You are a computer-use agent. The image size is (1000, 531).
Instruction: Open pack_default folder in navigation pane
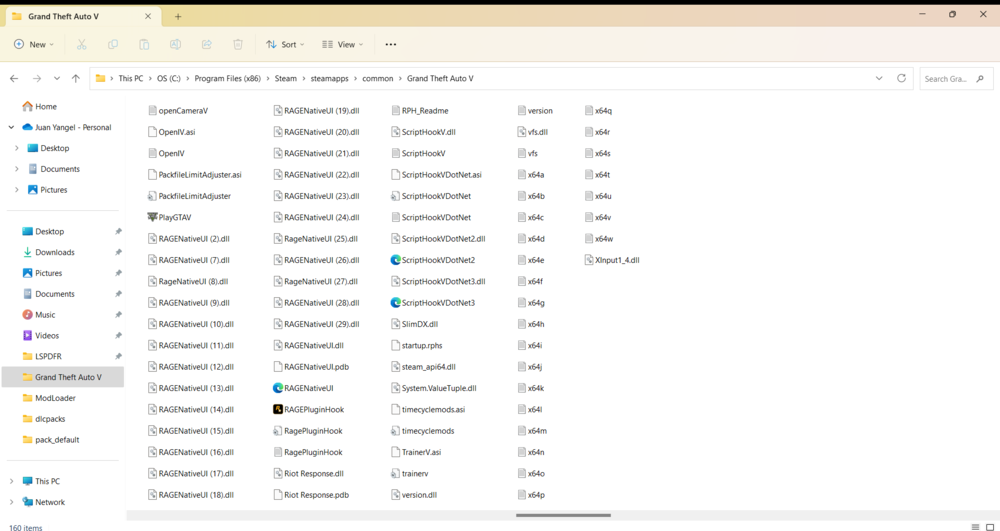50,440
